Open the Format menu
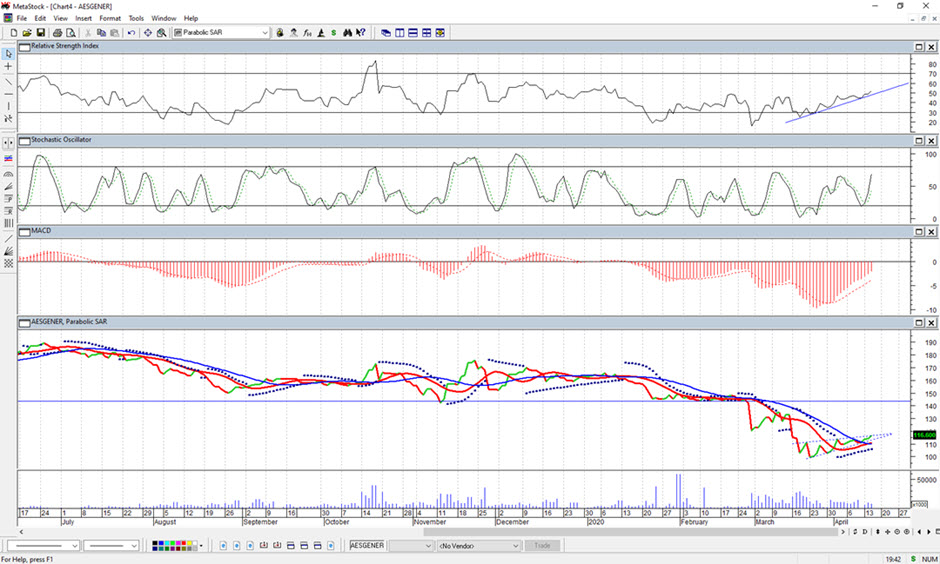 point(110,18)
